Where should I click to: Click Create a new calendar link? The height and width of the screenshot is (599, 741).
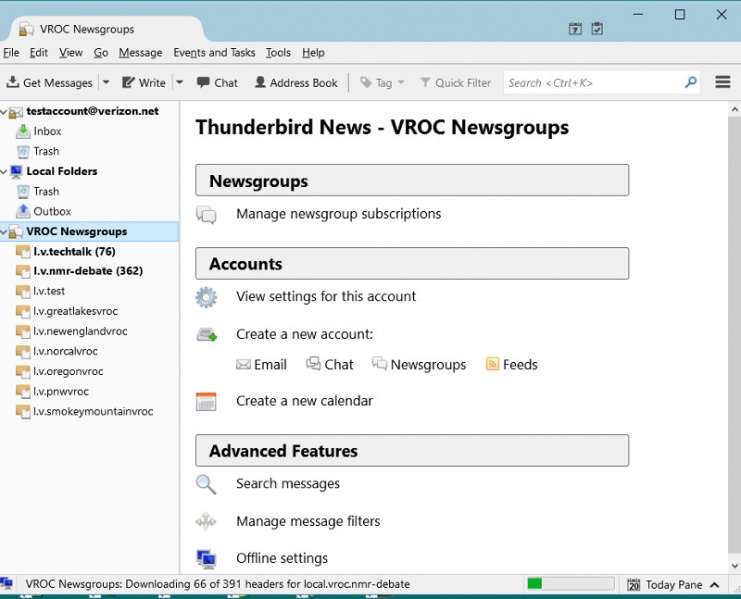pyautogui.click(x=304, y=401)
